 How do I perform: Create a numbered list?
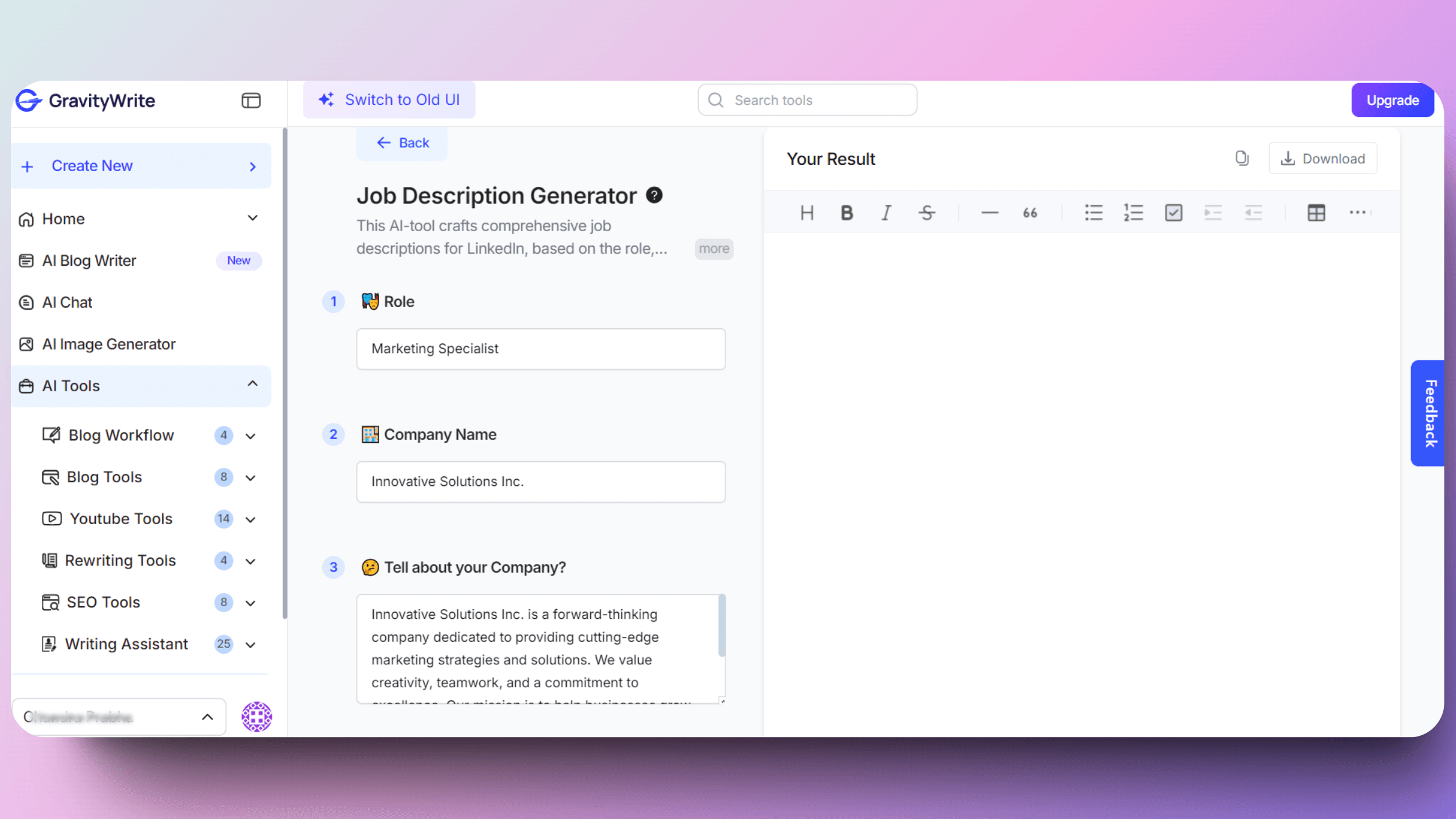tap(1133, 213)
